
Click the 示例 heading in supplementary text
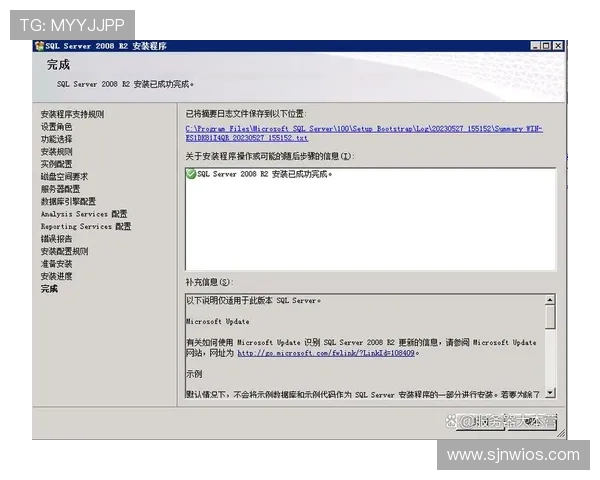tap(194, 374)
